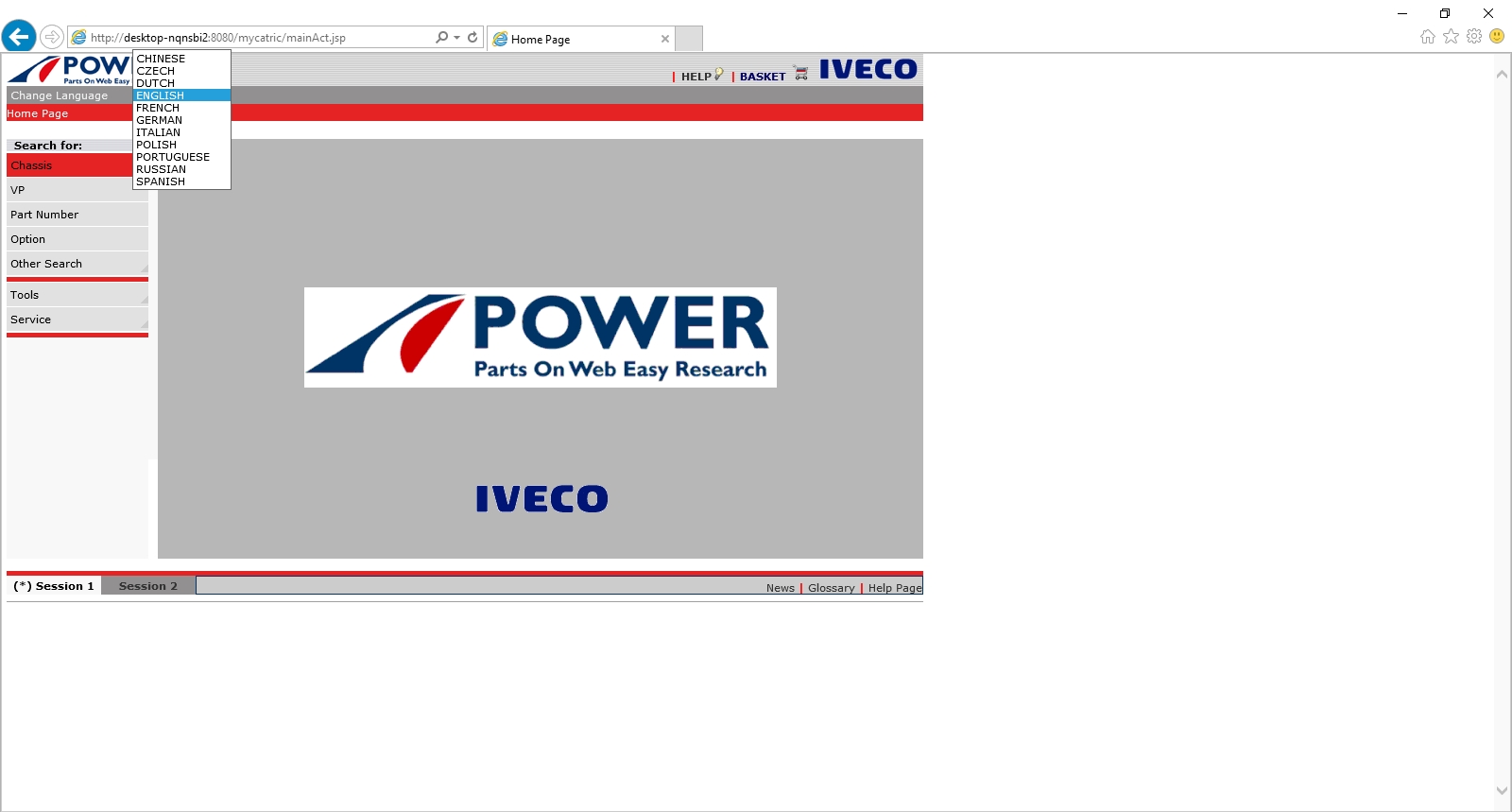Open the Basket cart icon
1512x812 pixels.
(801, 74)
